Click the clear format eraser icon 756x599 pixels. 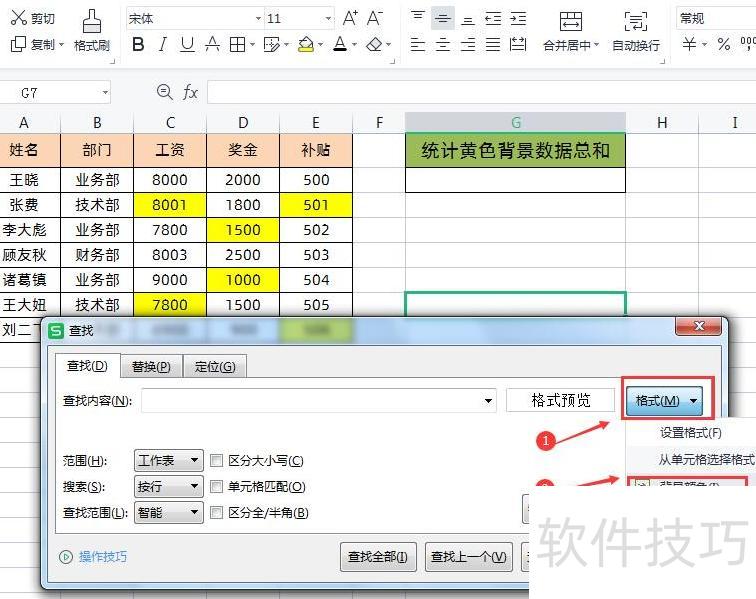coord(374,44)
